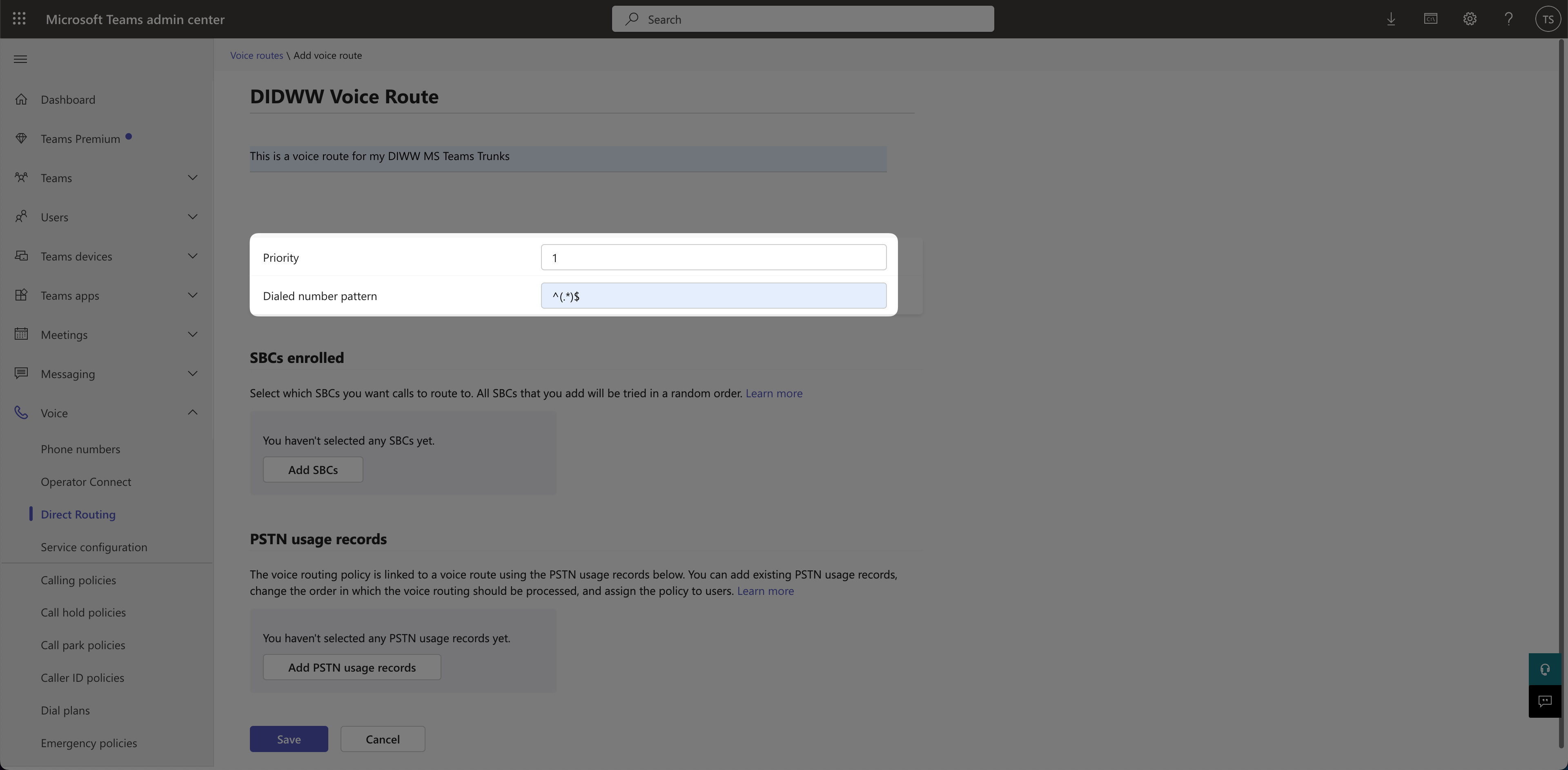Open Learn more link under SBCs enrolled
Image resolution: width=1568 pixels, height=770 pixels.
774,393
